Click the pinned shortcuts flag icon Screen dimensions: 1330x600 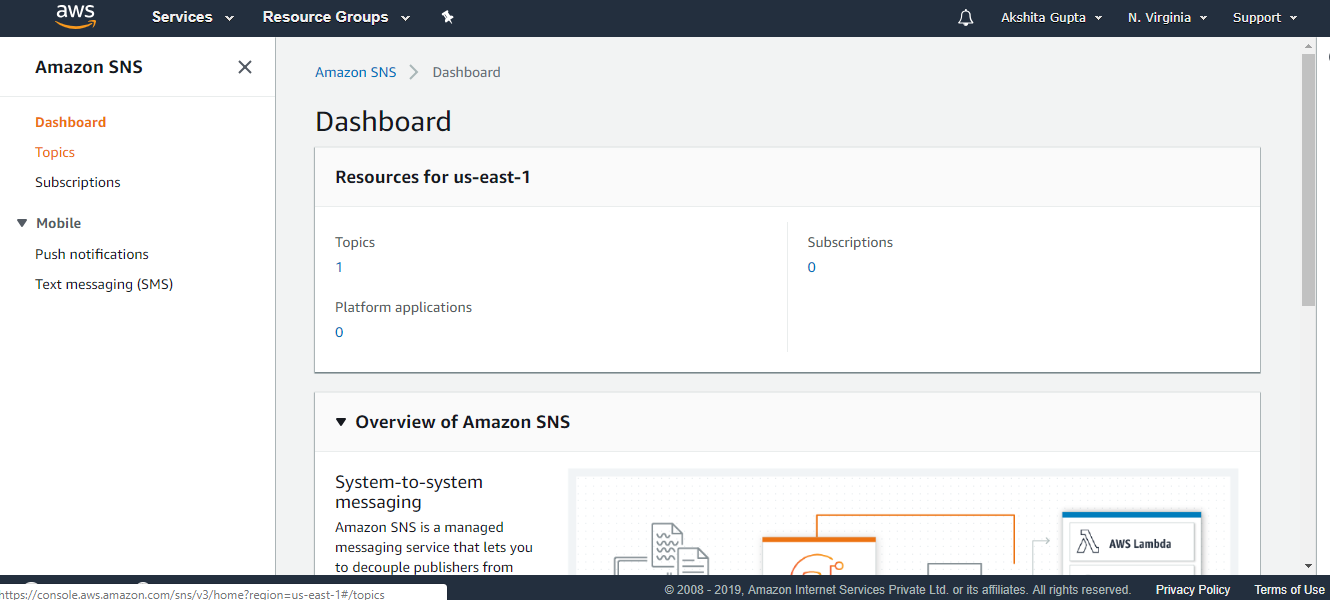pyautogui.click(x=447, y=17)
